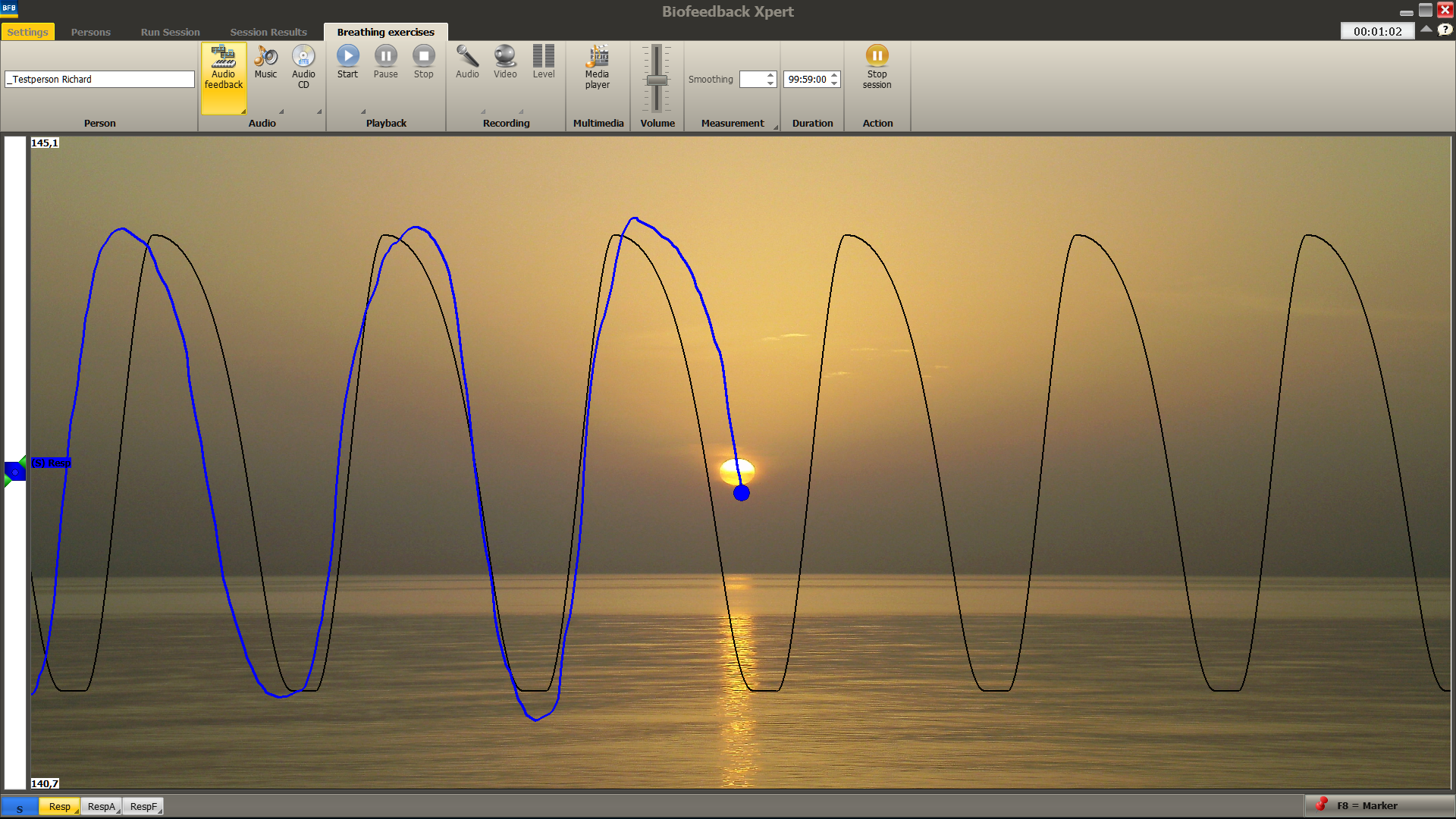The width and height of the screenshot is (1456, 819).
Task: Select the RespA channel tab
Action: (101, 806)
